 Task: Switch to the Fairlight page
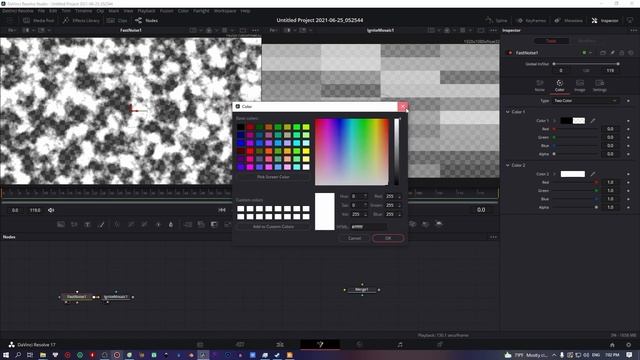(x=400, y=344)
